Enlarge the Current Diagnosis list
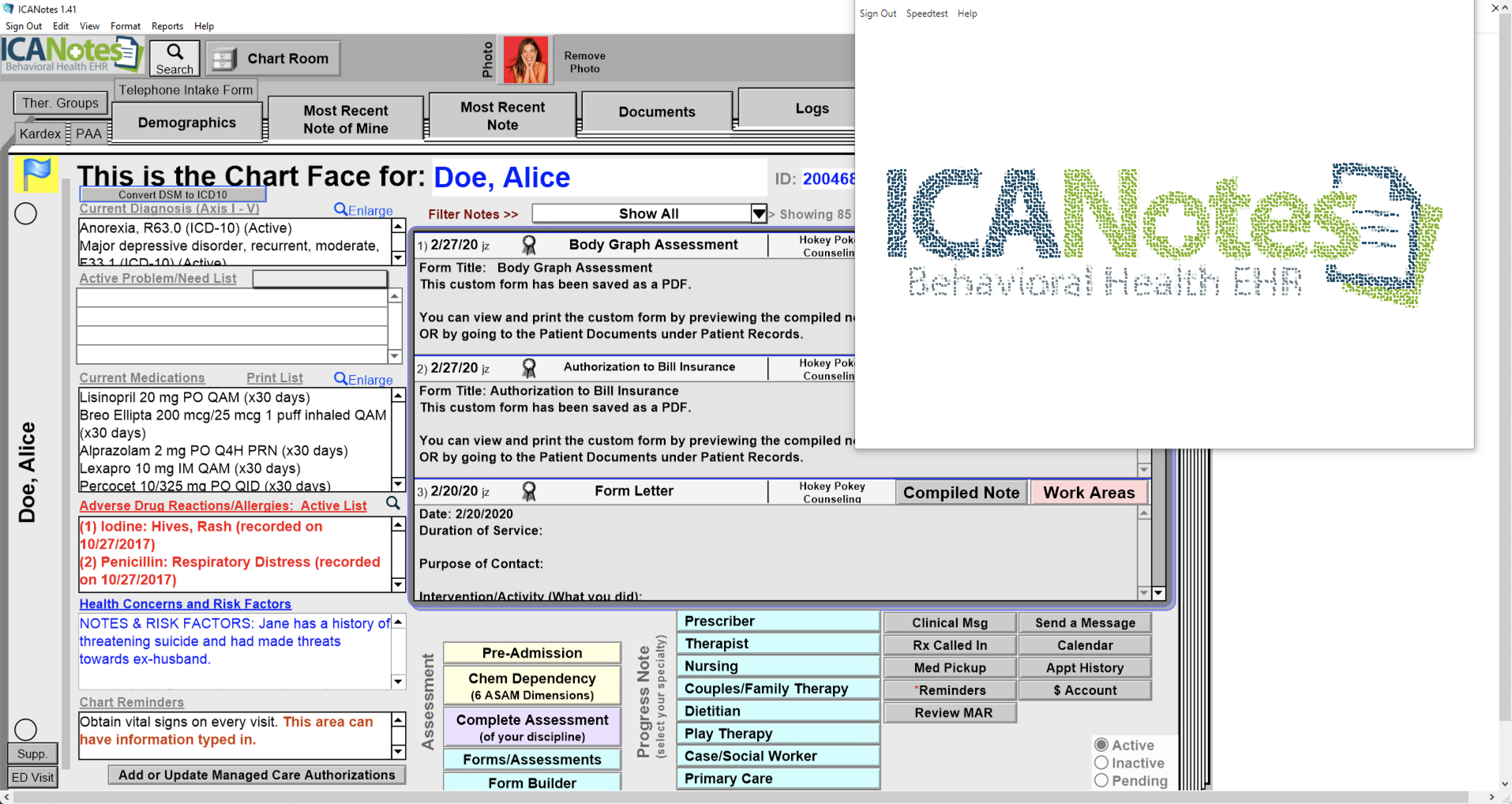Viewport: 1512px width, 804px height. click(363, 210)
